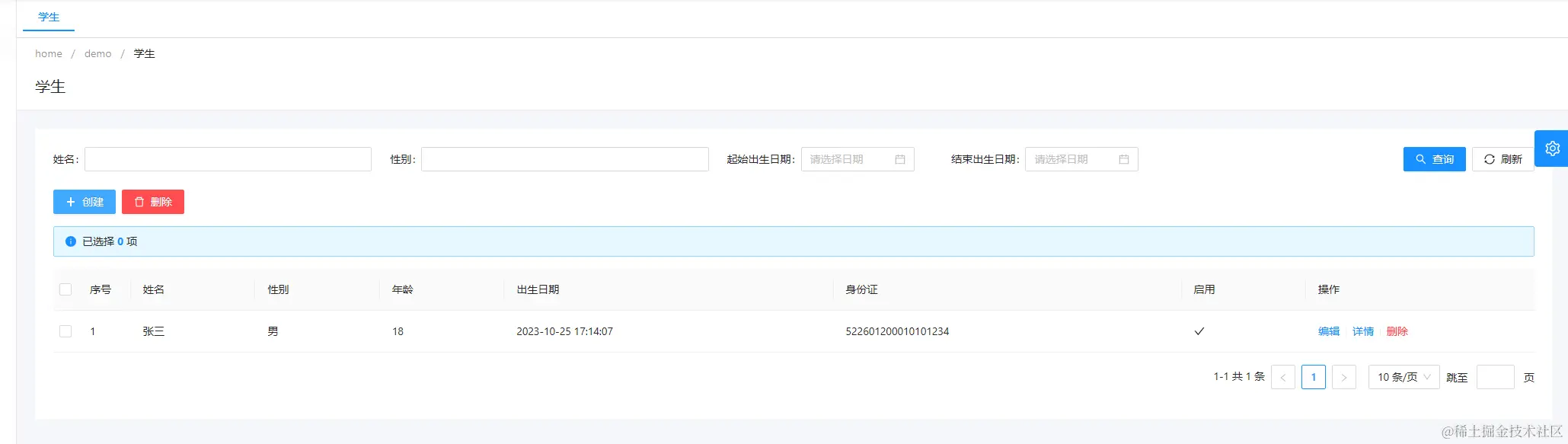
Task: Click the info icon beside 已选择
Action: click(71, 241)
